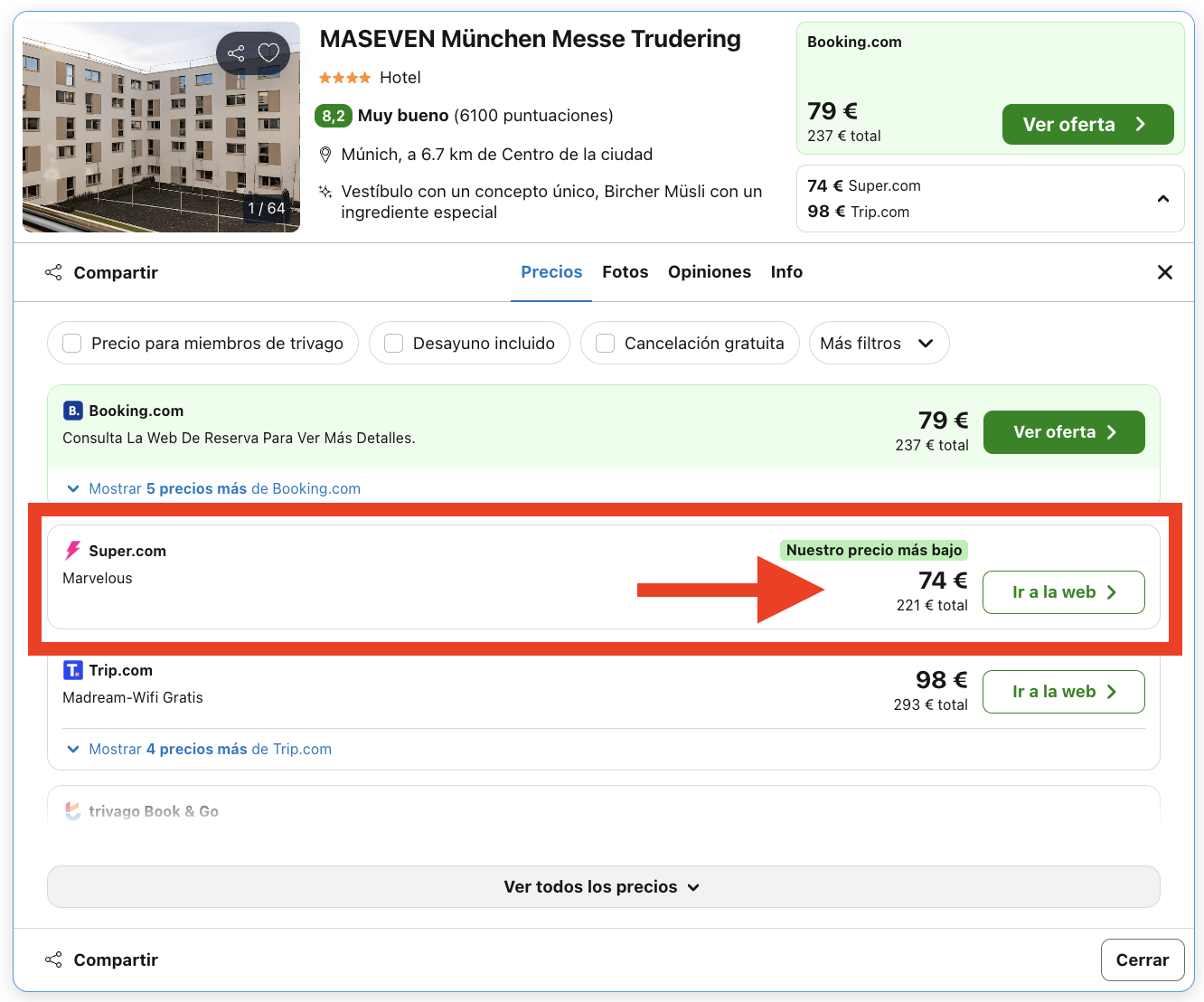The height and width of the screenshot is (1002, 1204).
Task: Click the Ver oferta button for Booking.com
Action: 1064,432
